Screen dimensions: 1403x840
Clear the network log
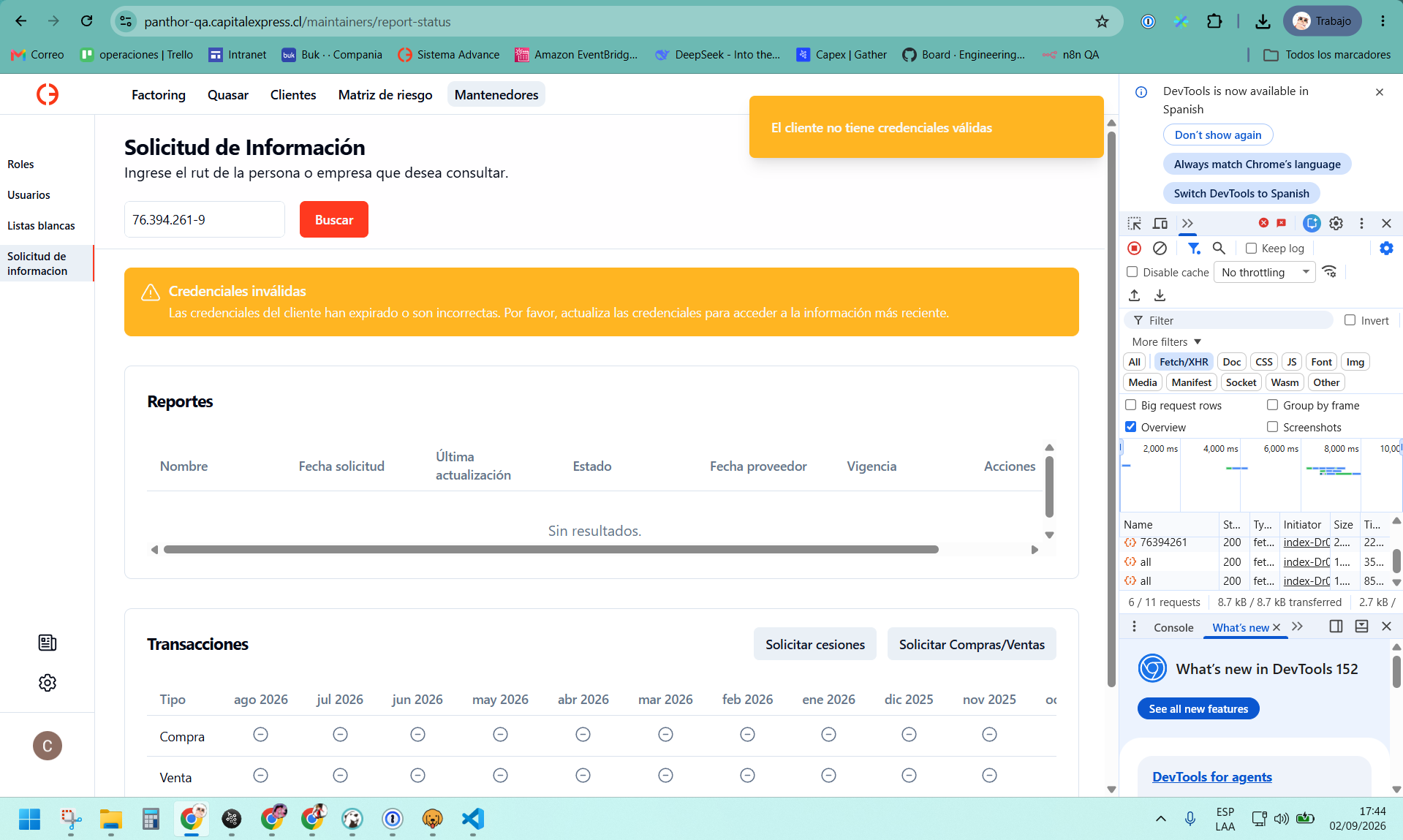tap(1160, 249)
